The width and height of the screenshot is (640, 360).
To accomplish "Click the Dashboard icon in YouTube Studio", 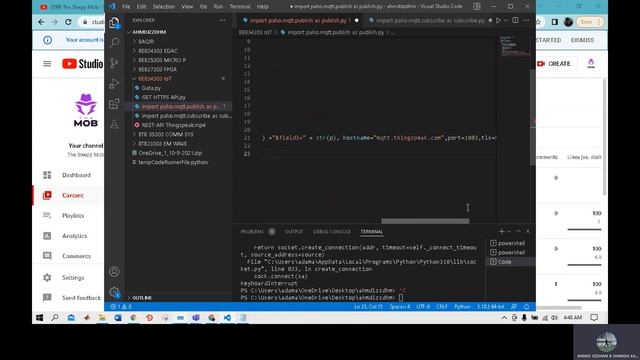I will tap(47, 175).
